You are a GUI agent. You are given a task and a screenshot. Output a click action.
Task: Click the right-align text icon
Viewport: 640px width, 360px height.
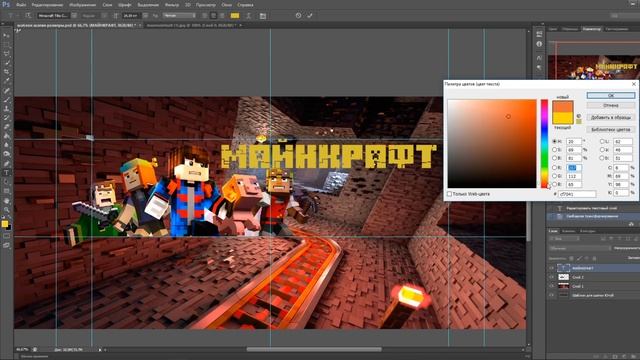(222, 16)
